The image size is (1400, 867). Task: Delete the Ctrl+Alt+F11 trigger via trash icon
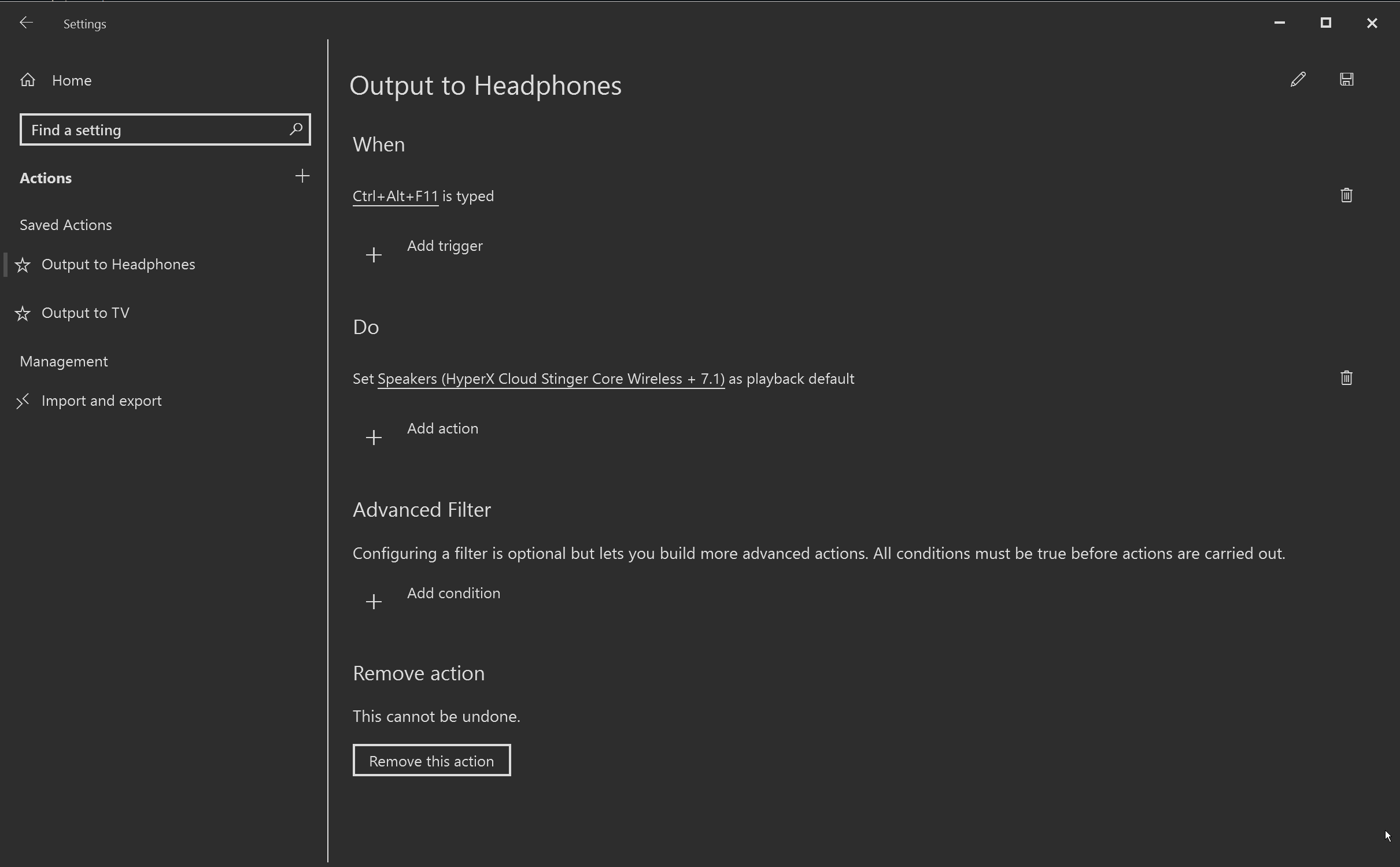coord(1346,195)
